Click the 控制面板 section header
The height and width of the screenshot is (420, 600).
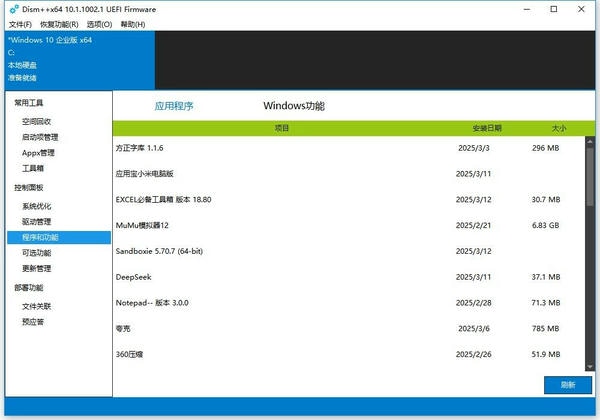click(x=29, y=187)
